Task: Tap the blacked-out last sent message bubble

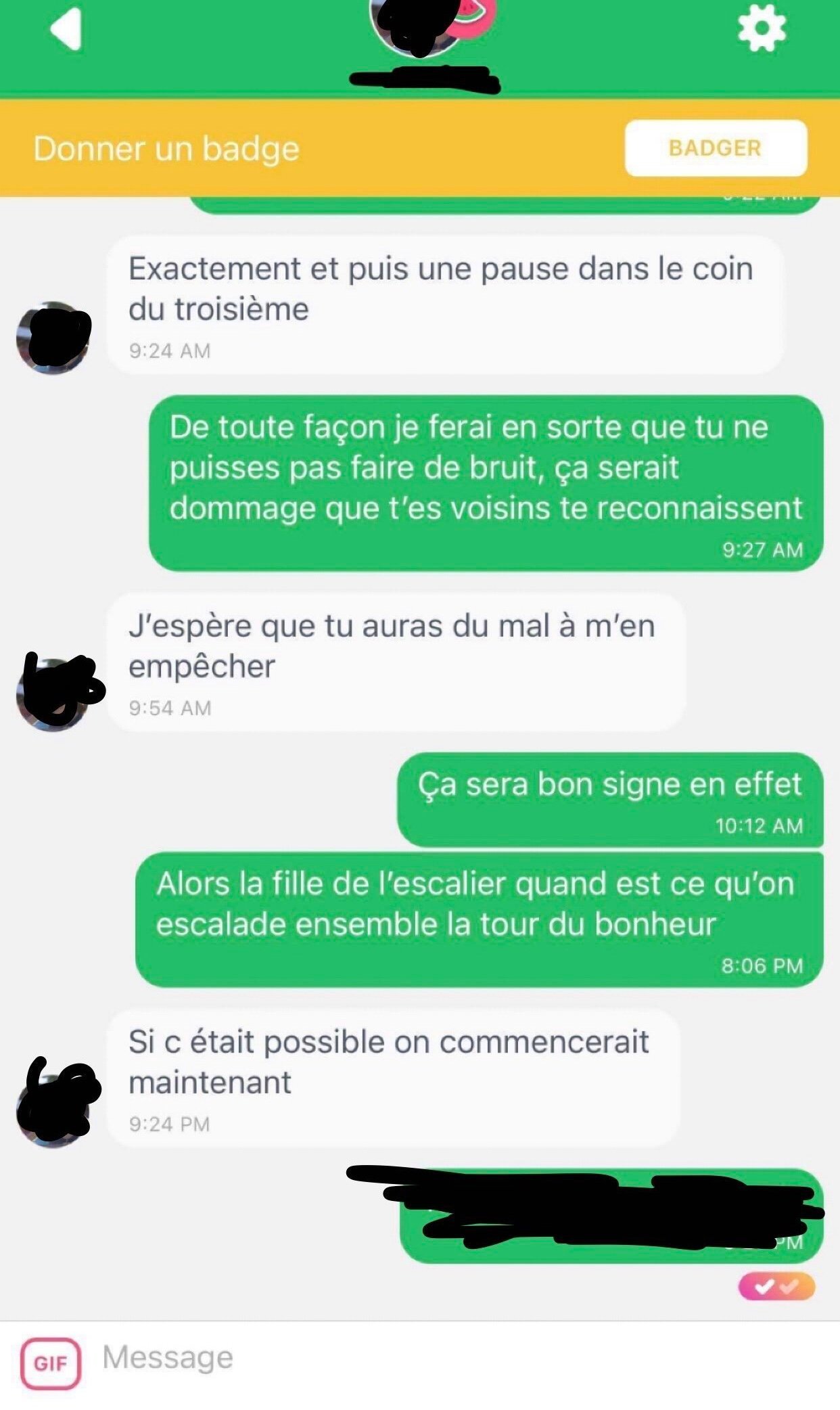Action: (611, 1216)
